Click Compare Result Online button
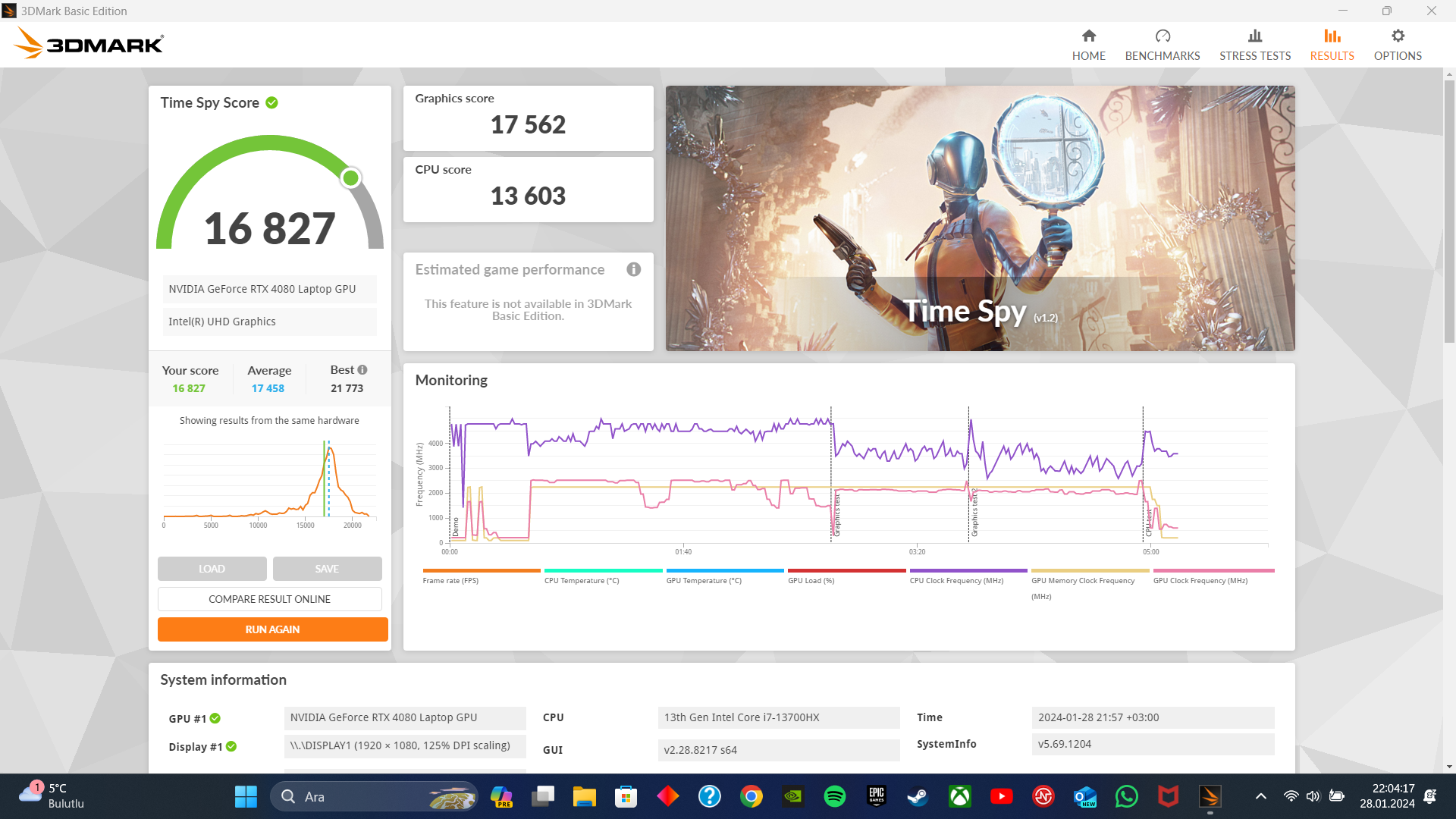1456x819 pixels. coord(269,599)
